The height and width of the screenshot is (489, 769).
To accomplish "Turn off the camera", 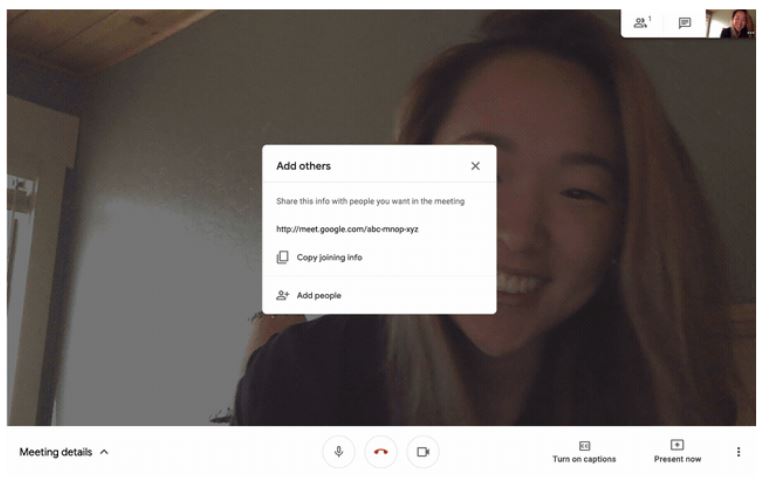I will click(x=423, y=452).
